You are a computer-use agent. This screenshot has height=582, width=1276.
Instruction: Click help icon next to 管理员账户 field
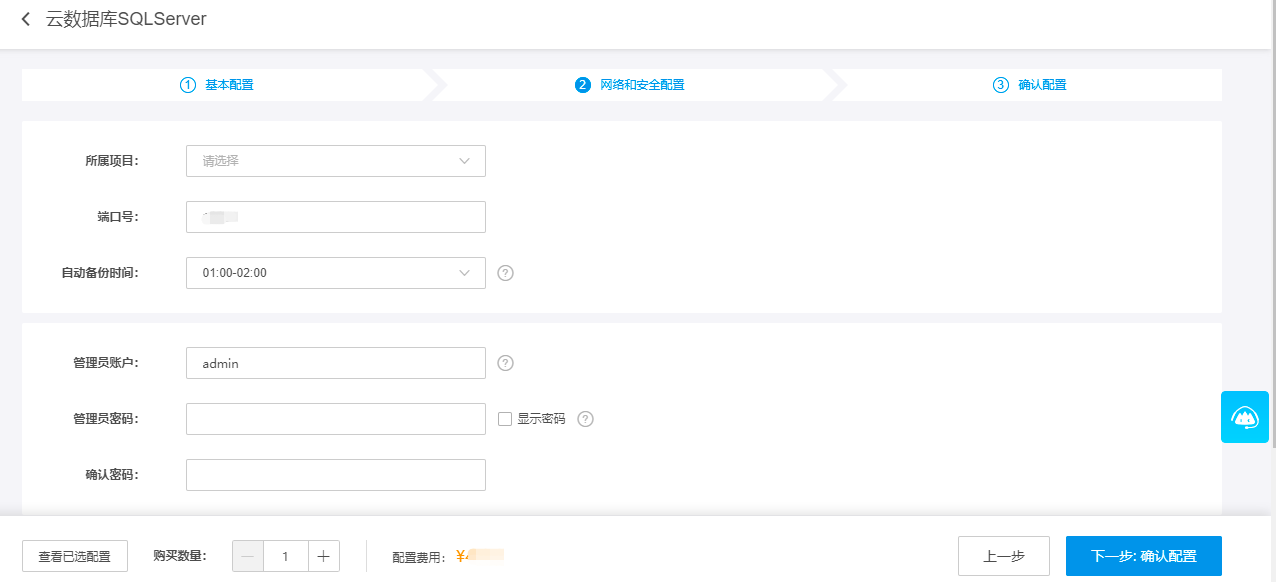click(506, 363)
